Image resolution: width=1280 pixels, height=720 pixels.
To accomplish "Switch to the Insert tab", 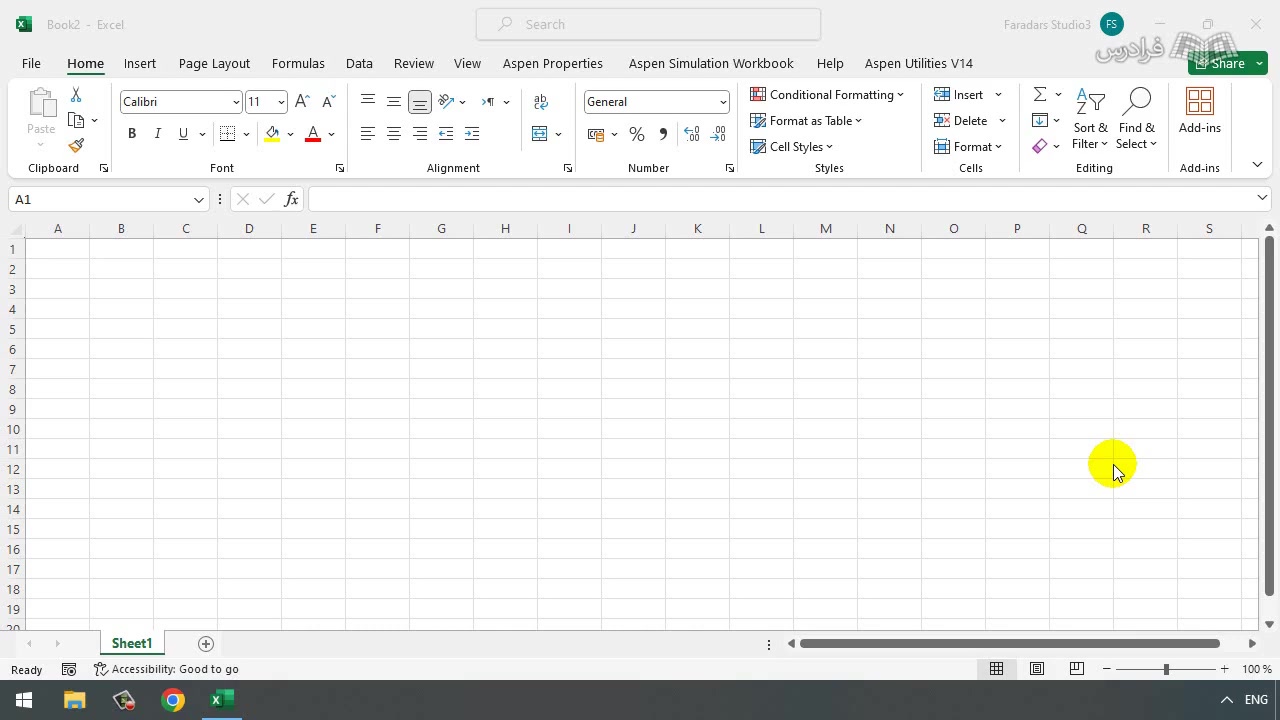I will (x=140, y=63).
